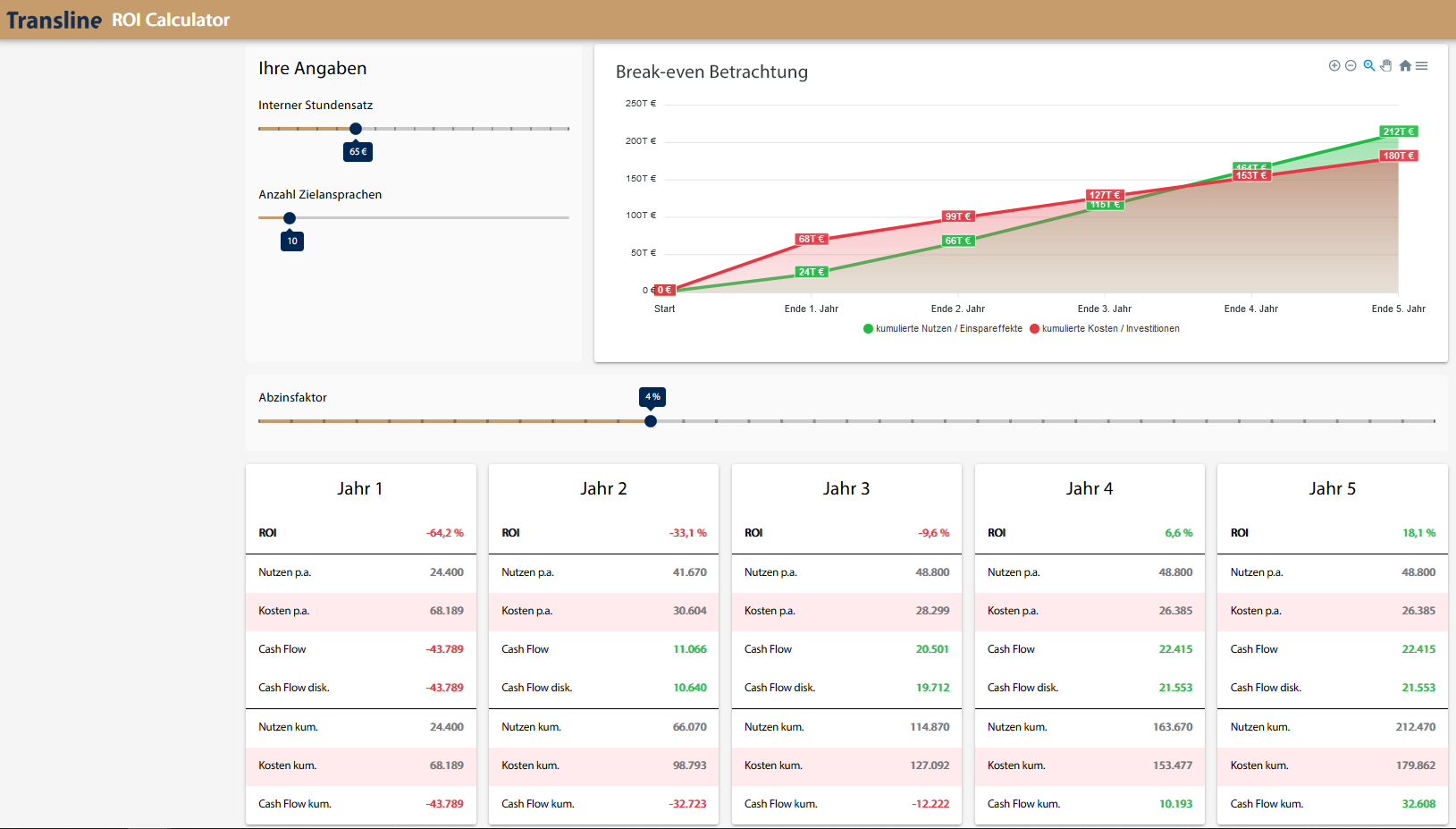This screenshot has height=829, width=1456.
Task: Click the Abzinsfaktor slider handle
Action: coord(651,421)
